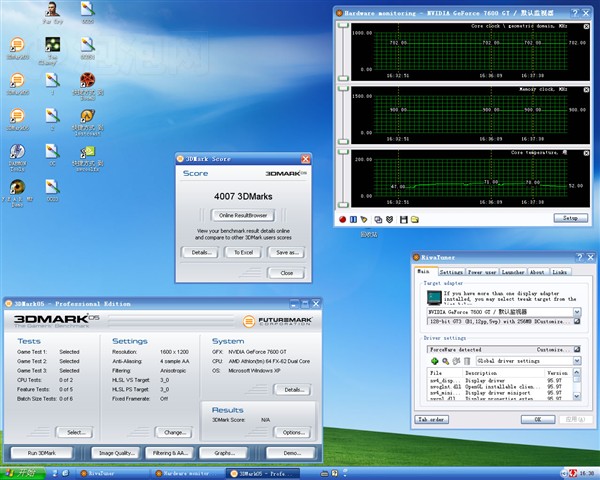Viewport: 600px width, 480px height.
Task: Switch to RivaTuner on the taskbar
Action: tap(112, 473)
